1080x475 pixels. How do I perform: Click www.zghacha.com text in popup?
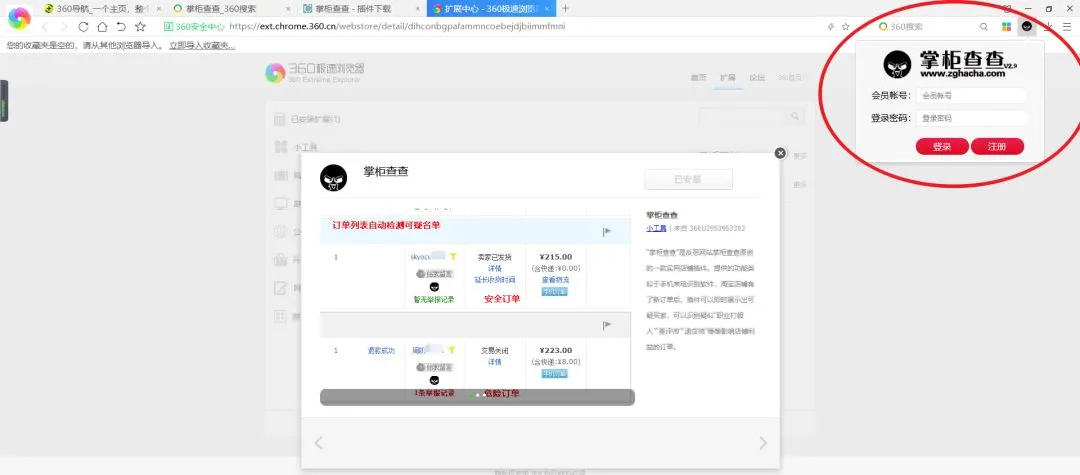click(962, 74)
